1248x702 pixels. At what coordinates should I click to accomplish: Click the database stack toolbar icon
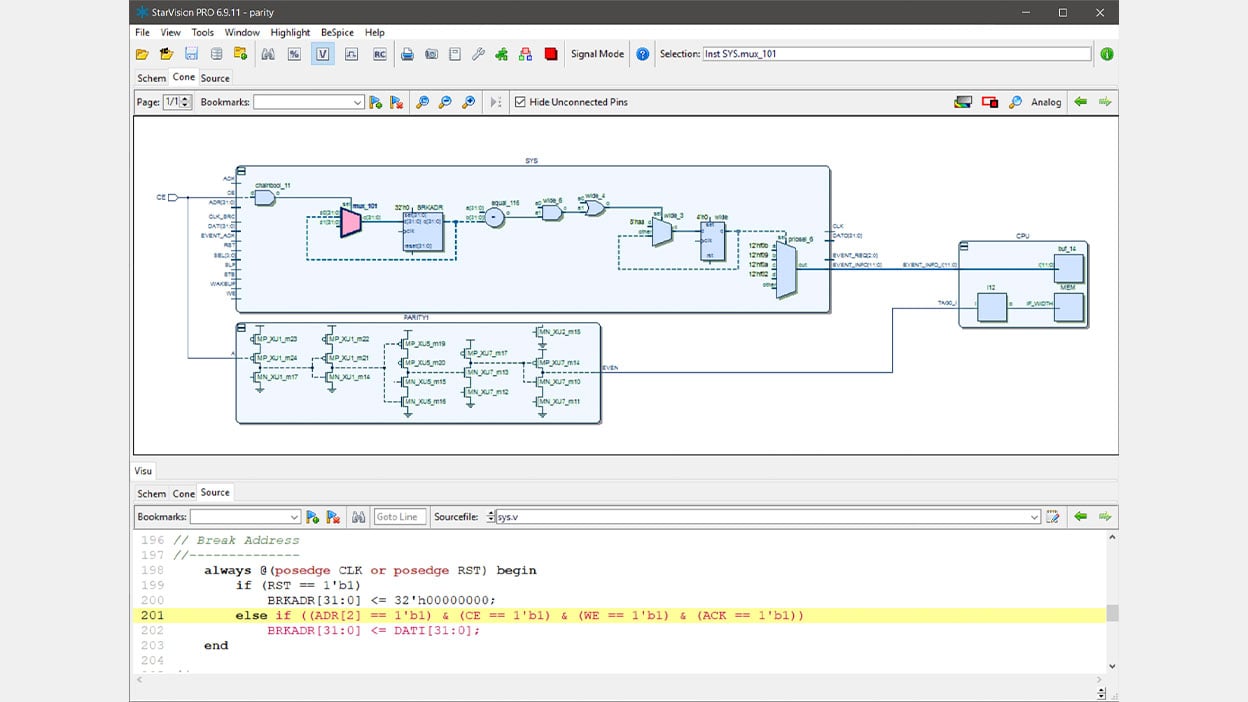(x=215, y=54)
